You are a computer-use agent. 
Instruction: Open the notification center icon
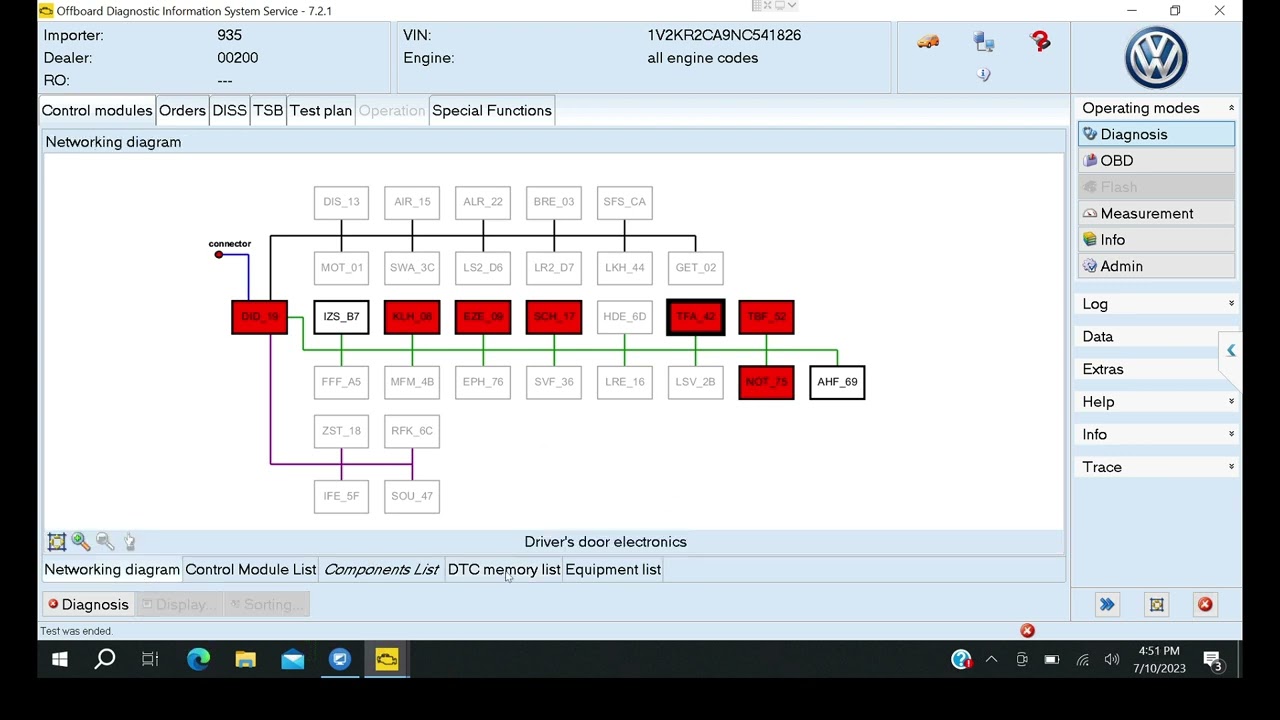coord(1212,660)
